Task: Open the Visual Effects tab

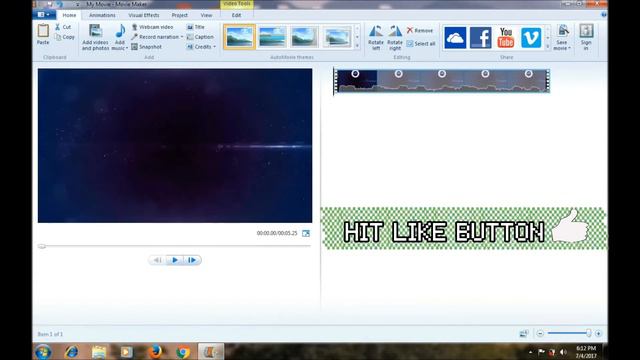Action: pyautogui.click(x=144, y=15)
